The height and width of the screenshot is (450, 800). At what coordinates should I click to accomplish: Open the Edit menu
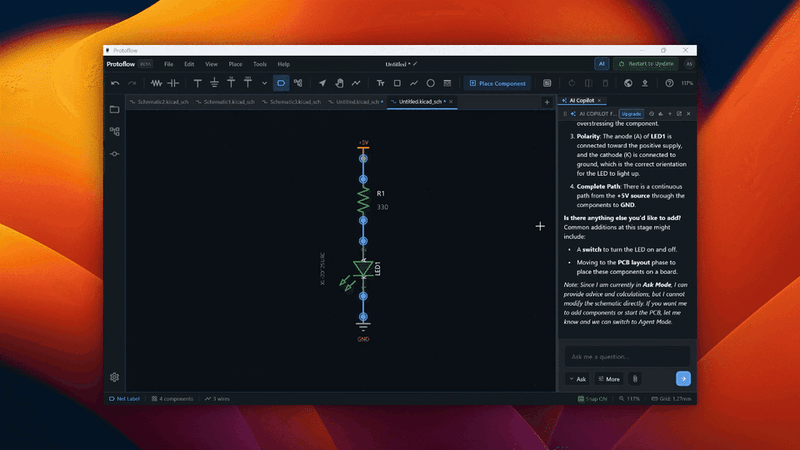tap(189, 64)
